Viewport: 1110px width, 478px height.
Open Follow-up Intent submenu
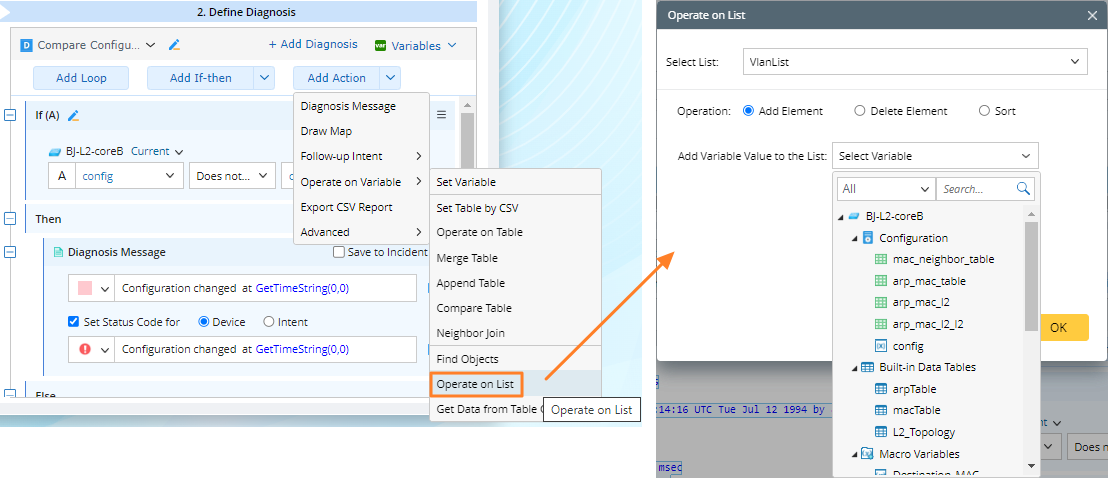[x=361, y=156]
